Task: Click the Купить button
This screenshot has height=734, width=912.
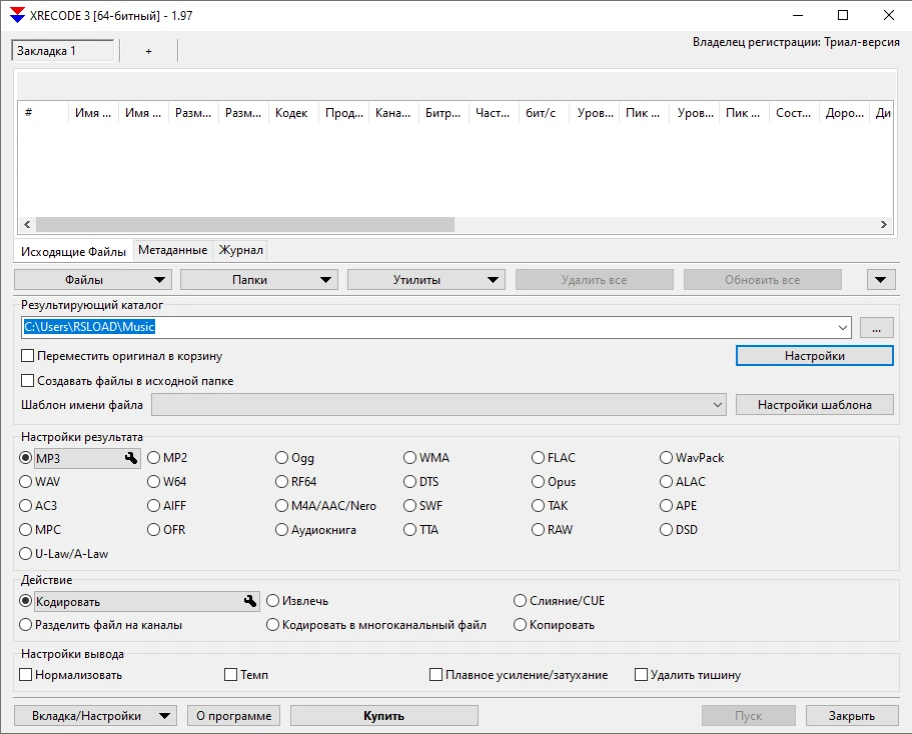Action: click(x=384, y=716)
